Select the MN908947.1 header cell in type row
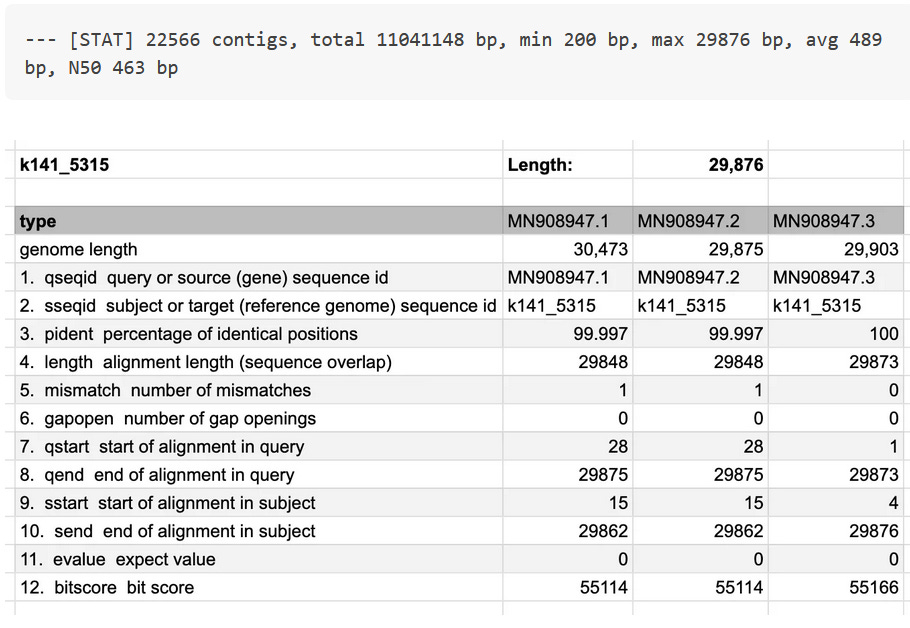This screenshot has height=628, width=910. click(x=568, y=221)
